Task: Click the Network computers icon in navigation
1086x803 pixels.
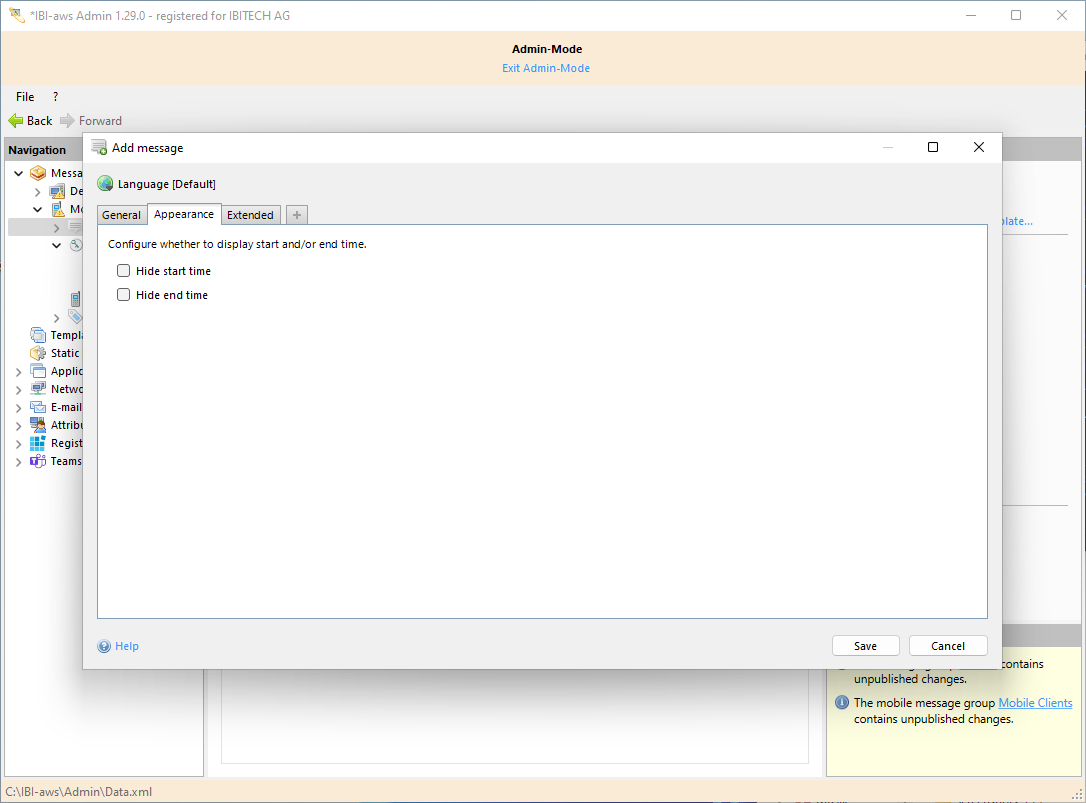Action: tap(38, 389)
